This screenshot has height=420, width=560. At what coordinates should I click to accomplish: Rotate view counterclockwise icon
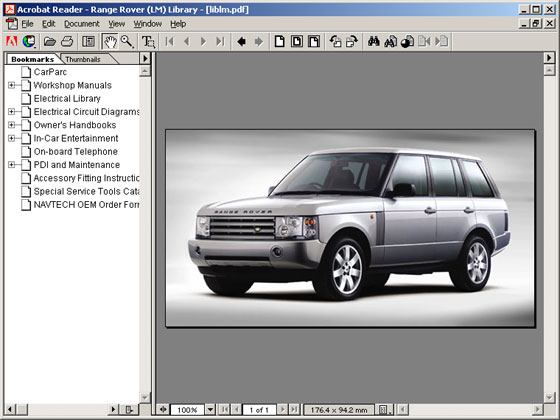pyautogui.click(x=335, y=41)
